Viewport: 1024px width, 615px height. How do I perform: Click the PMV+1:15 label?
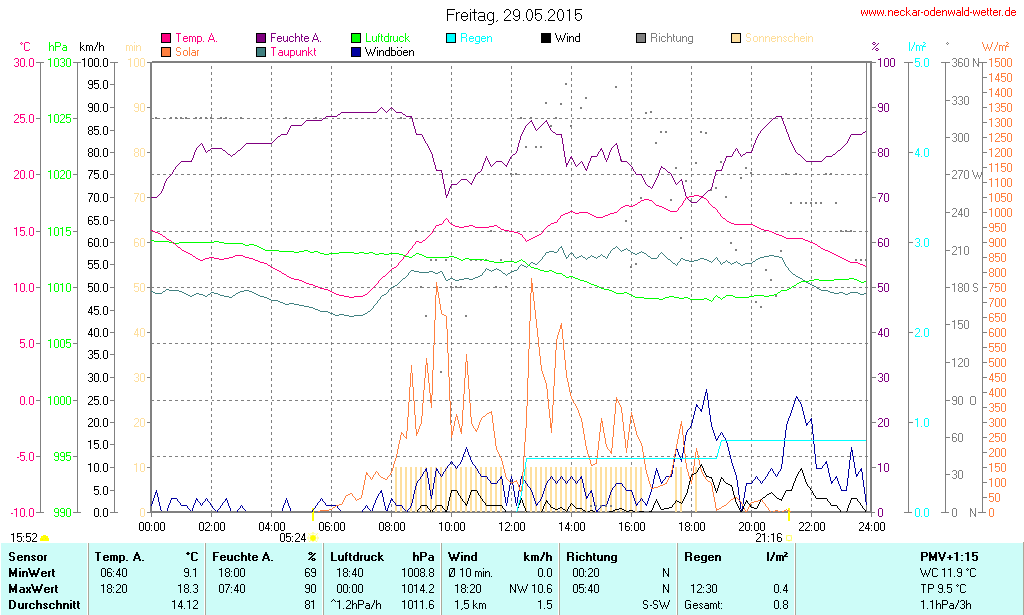coord(949,557)
